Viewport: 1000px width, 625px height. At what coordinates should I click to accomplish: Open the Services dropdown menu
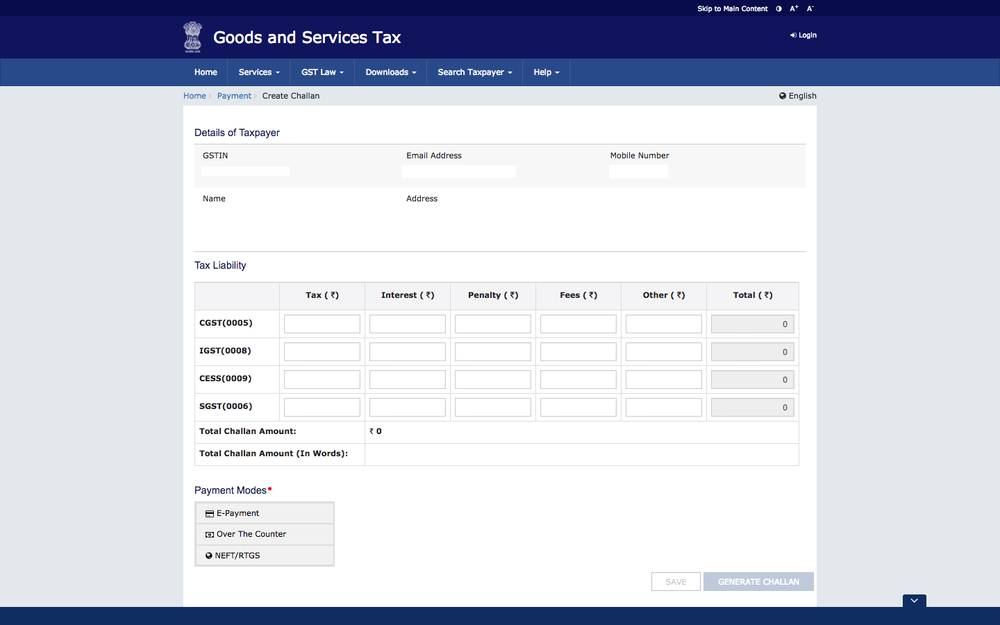pos(255,70)
